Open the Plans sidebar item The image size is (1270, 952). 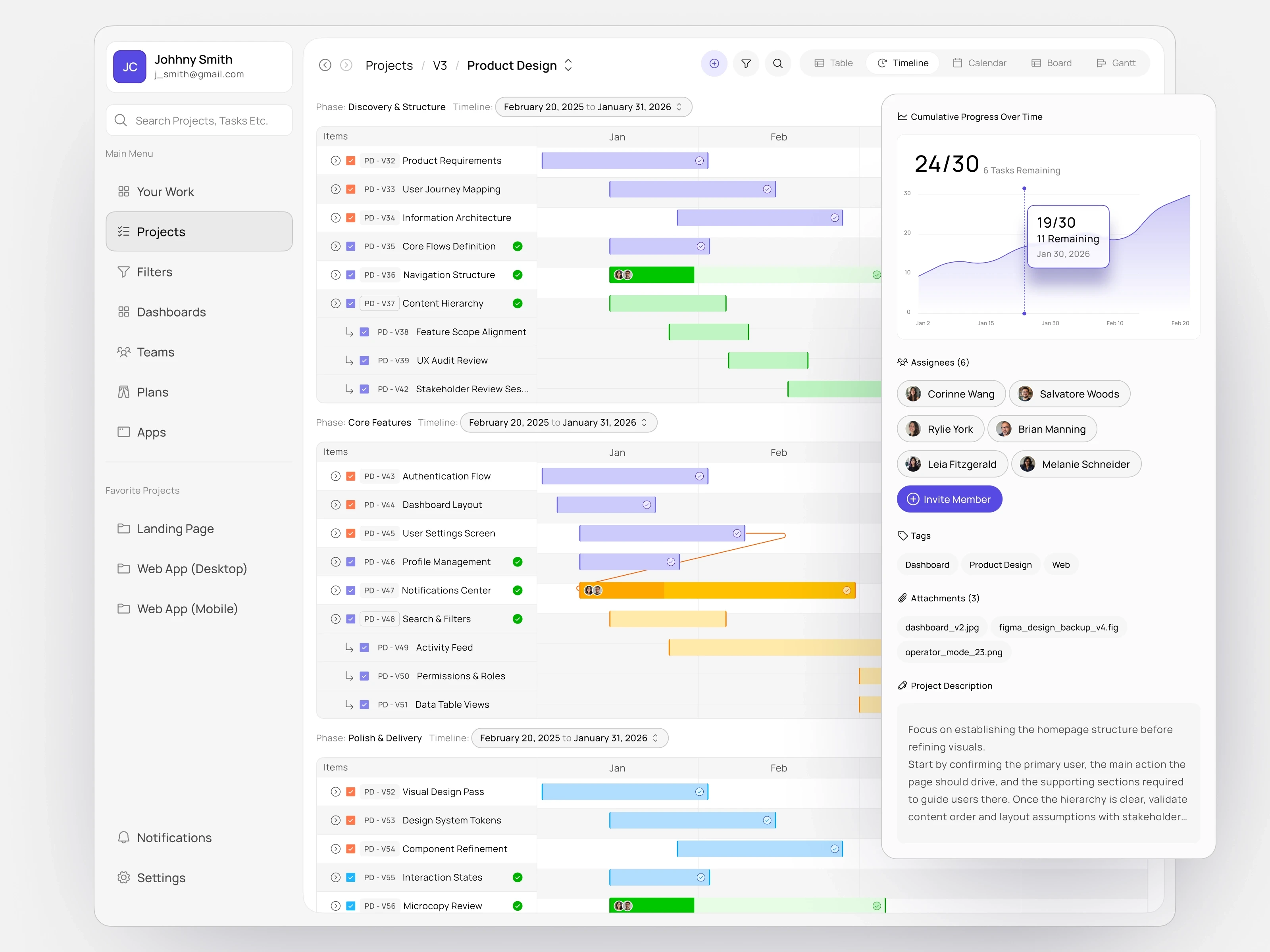click(x=152, y=393)
